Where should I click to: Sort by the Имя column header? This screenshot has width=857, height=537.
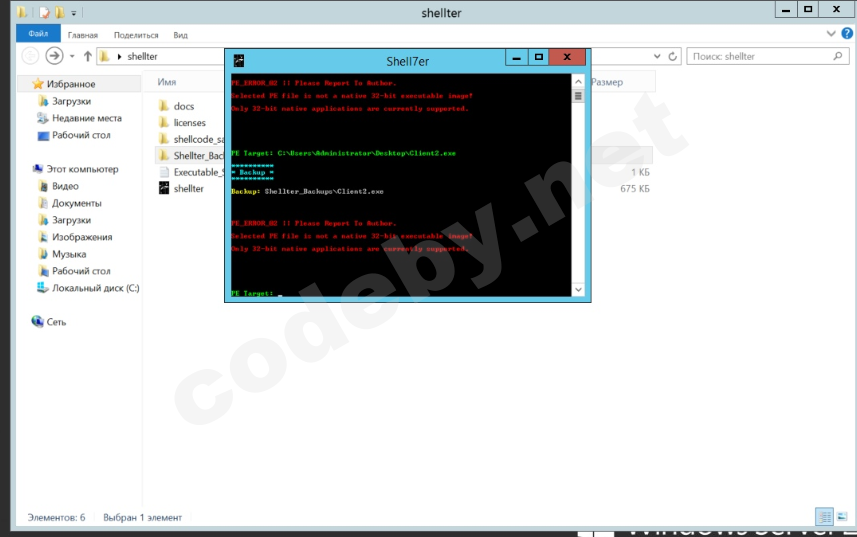click(x=167, y=82)
